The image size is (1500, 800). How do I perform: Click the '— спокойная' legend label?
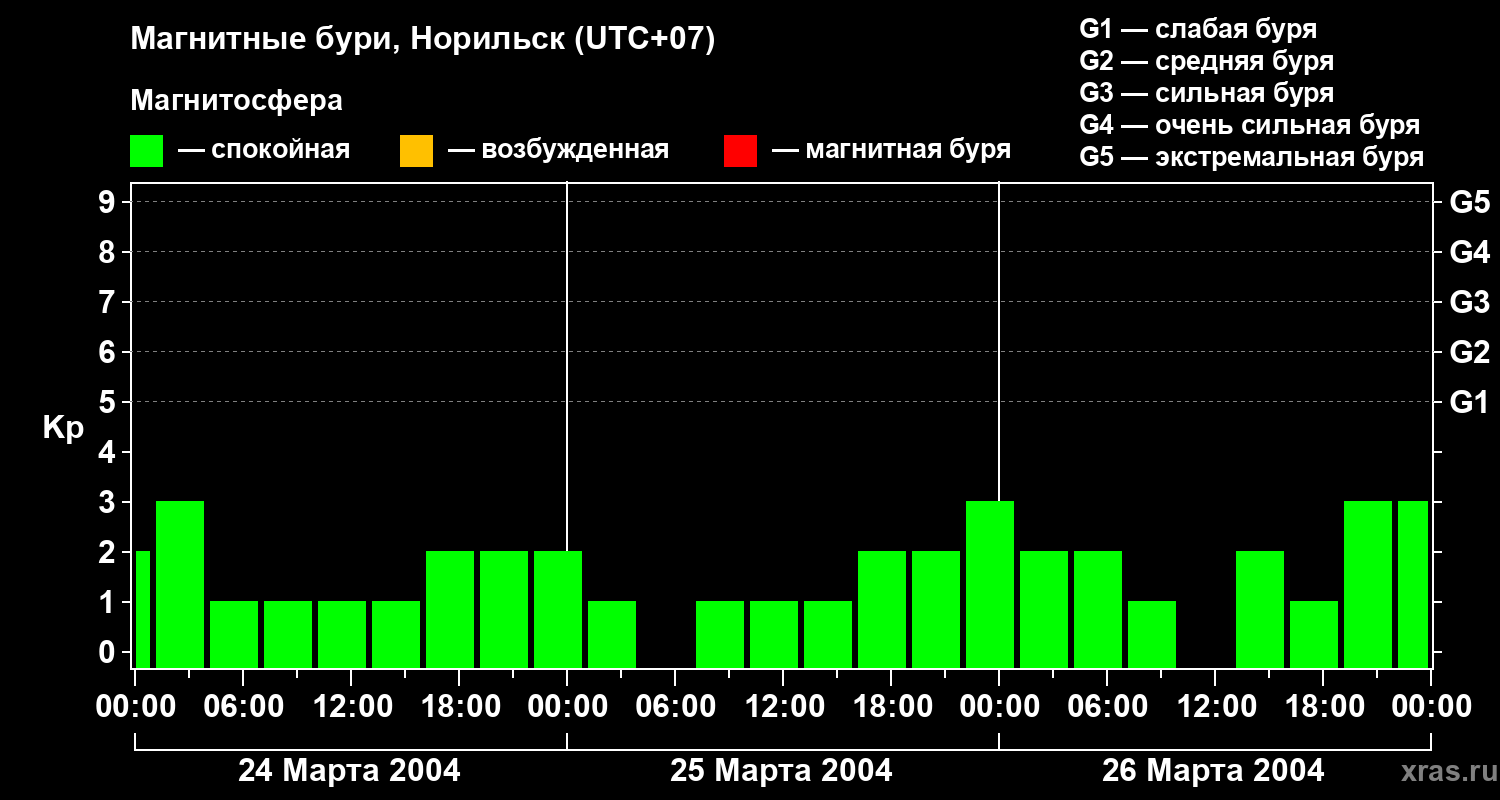[264, 150]
